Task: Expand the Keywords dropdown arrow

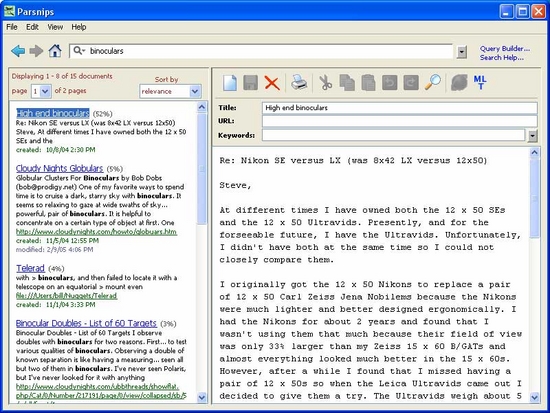Action: pyautogui.click(x=532, y=135)
